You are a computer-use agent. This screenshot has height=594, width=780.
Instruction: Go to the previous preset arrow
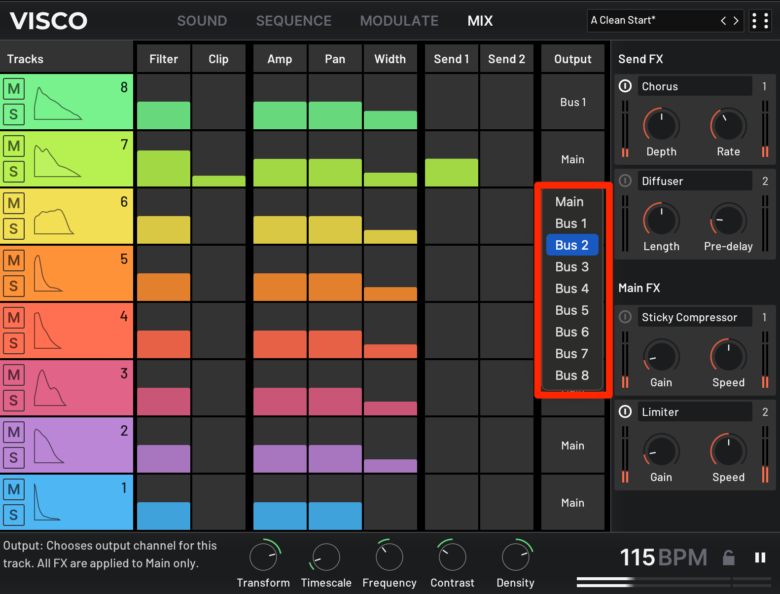point(725,20)
